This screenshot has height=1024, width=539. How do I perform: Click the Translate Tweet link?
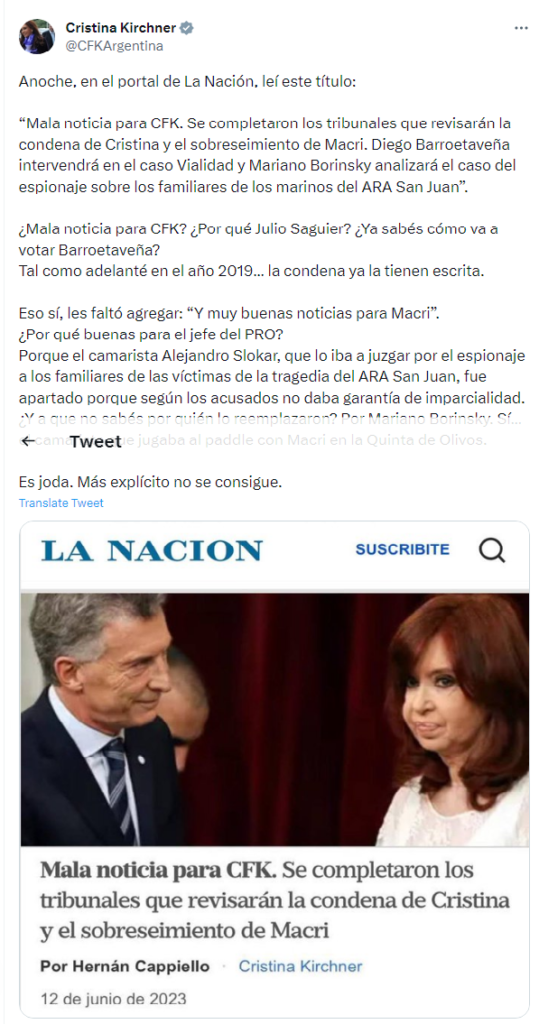61,503
